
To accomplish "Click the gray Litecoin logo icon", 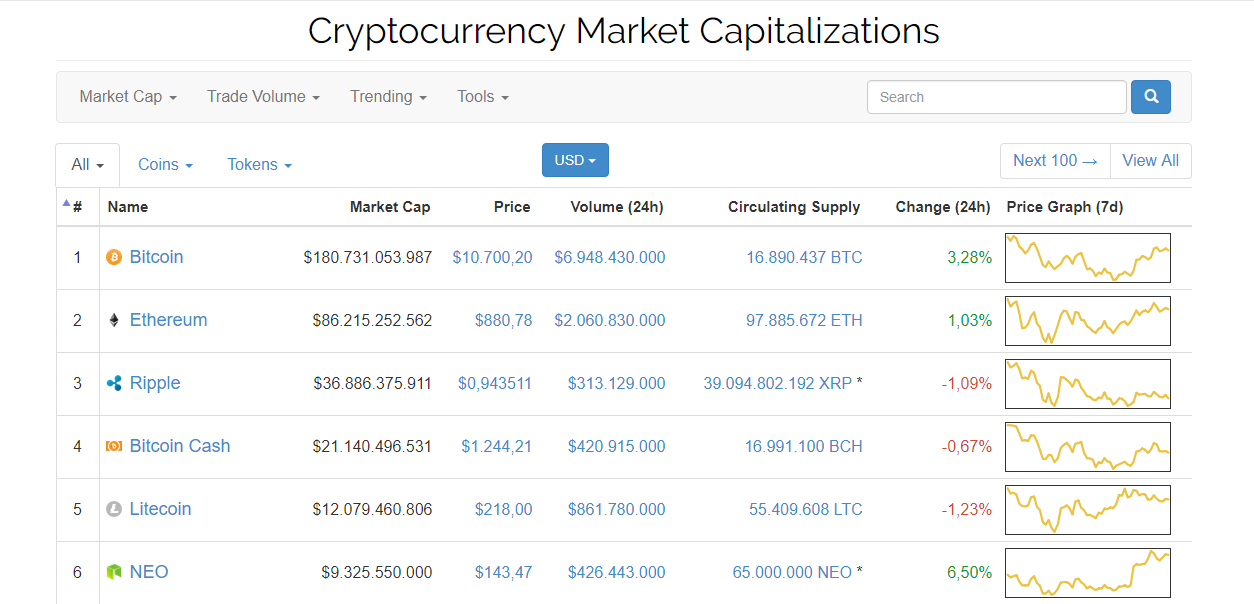I will point(114,509).
